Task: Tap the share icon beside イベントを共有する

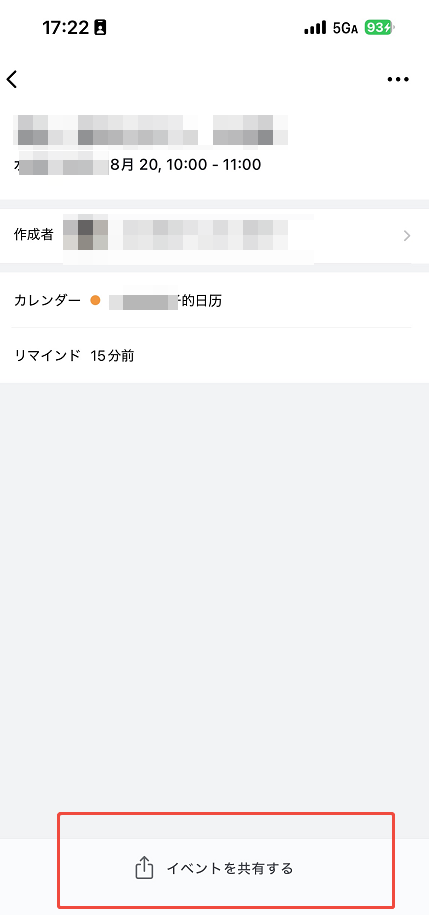Action: click(144, 868)
